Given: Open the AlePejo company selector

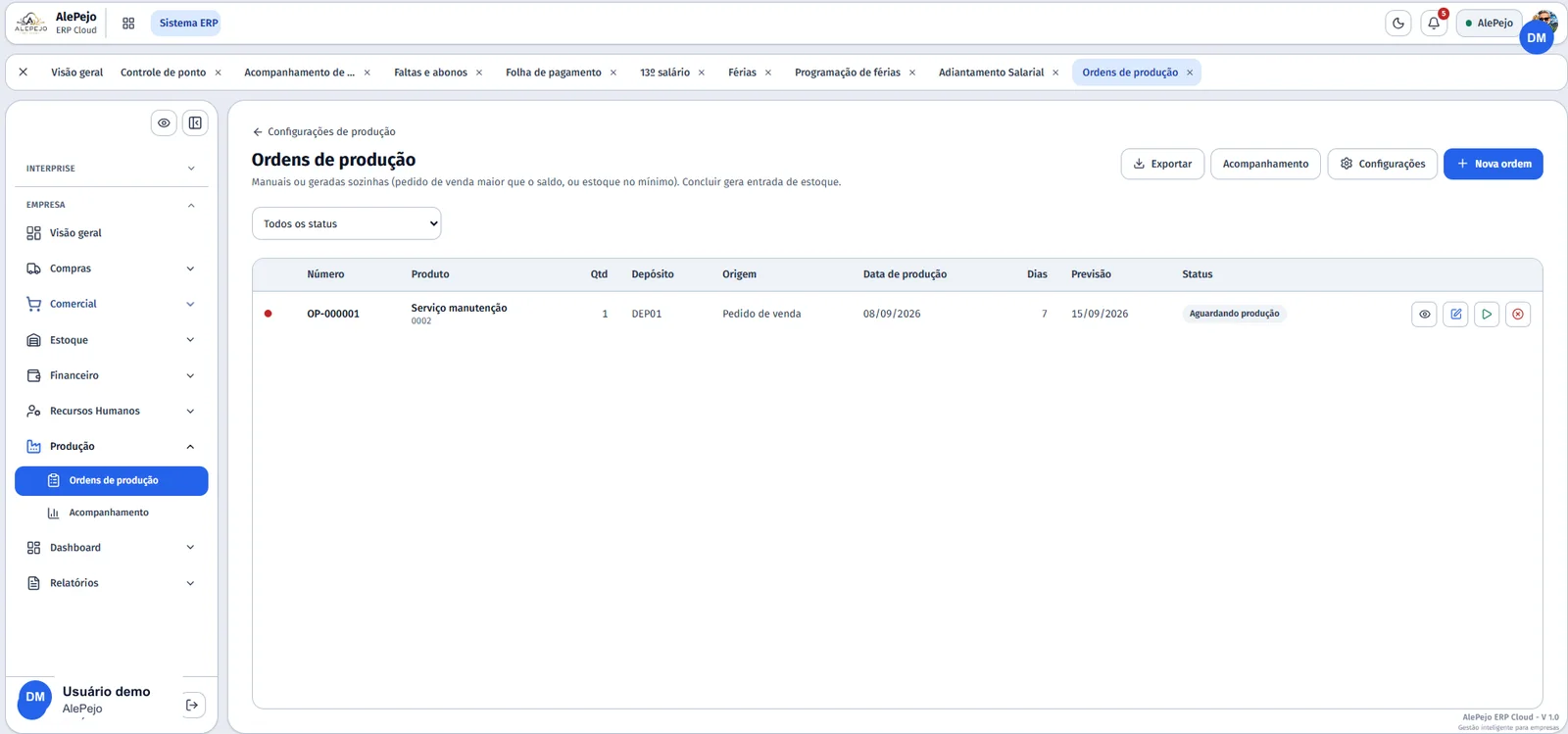Looking at the screenshot, I should (x=1489, y=24).
